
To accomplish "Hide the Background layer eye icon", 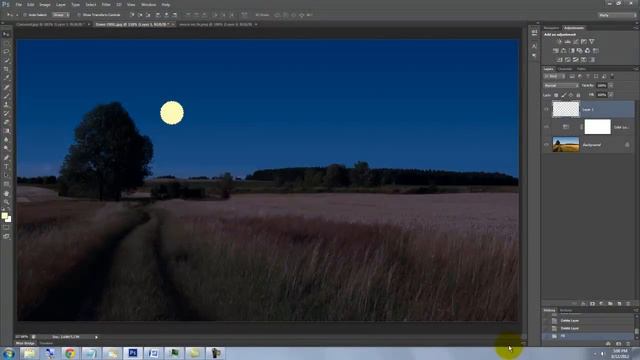I will click(546, 144).
